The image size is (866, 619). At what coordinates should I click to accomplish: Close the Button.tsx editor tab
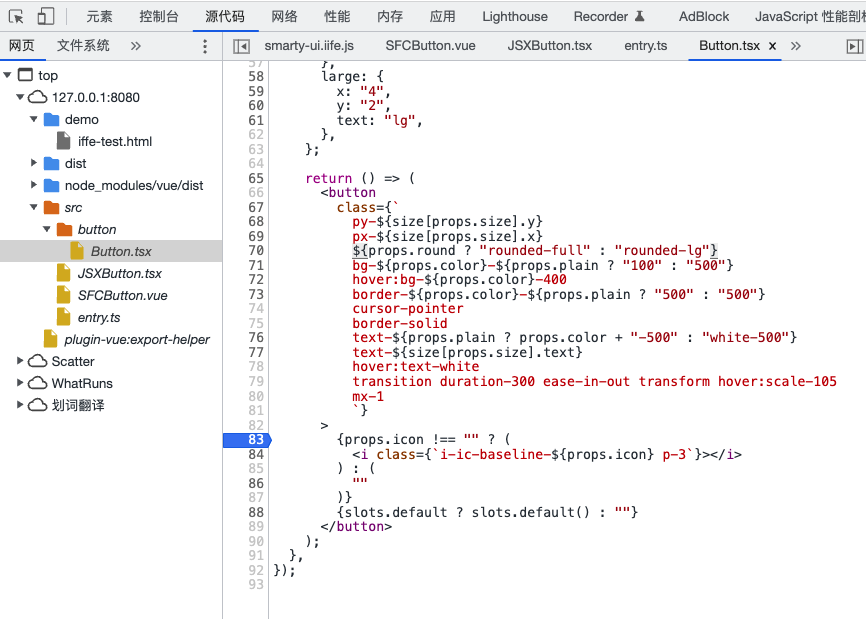(x=772, y=46)
